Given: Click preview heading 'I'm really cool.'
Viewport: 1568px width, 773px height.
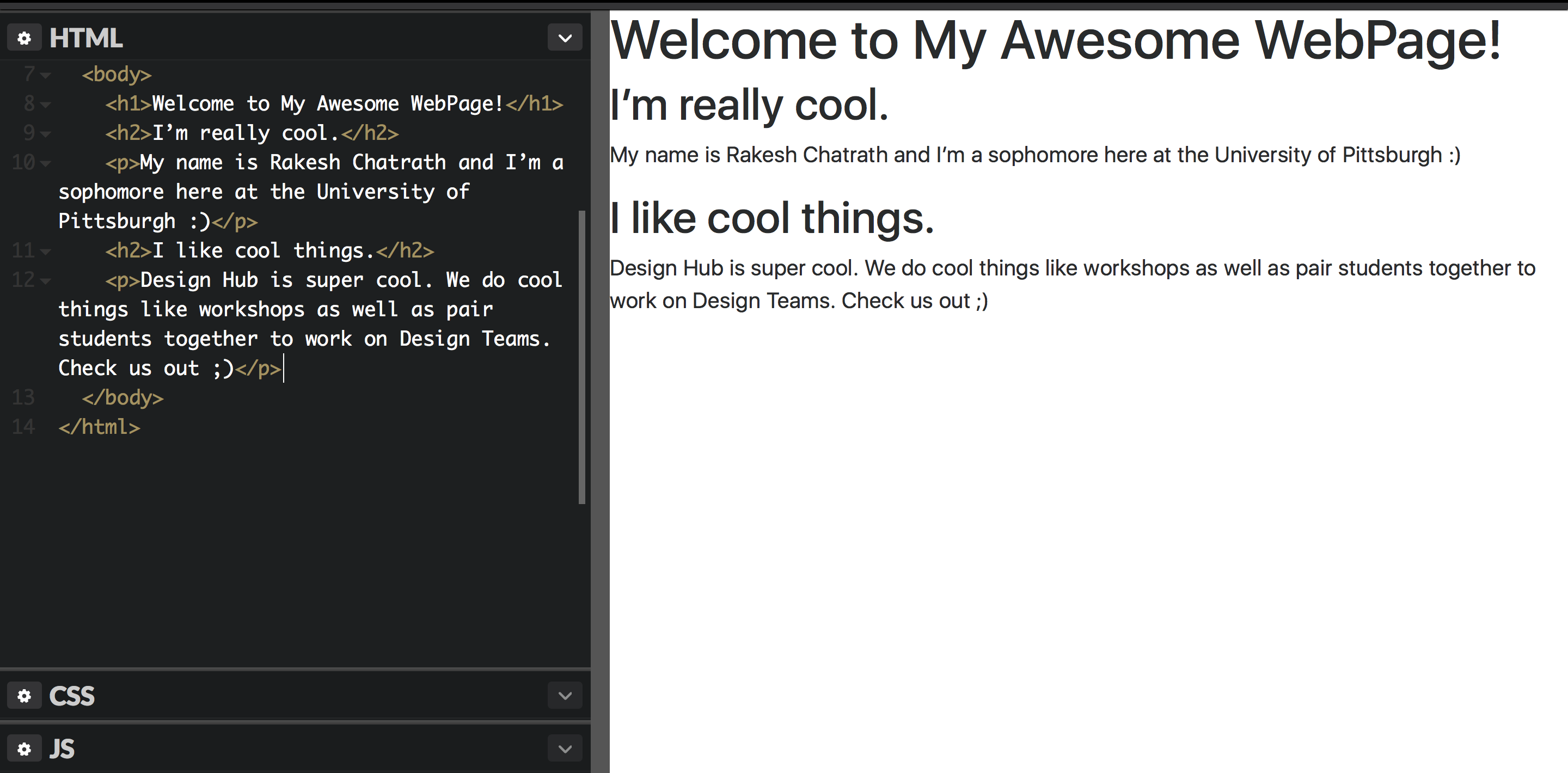Looking at the screenshot, I should coord(749,105).
